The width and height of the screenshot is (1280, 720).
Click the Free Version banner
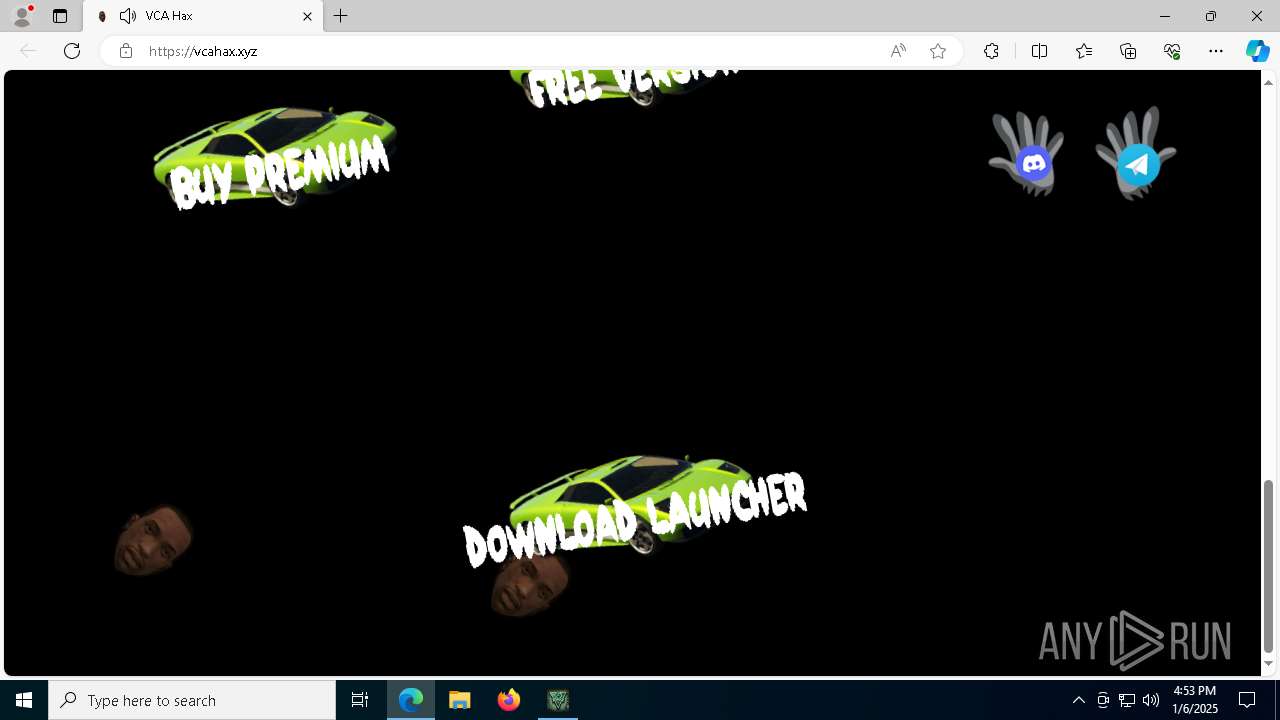630,88
